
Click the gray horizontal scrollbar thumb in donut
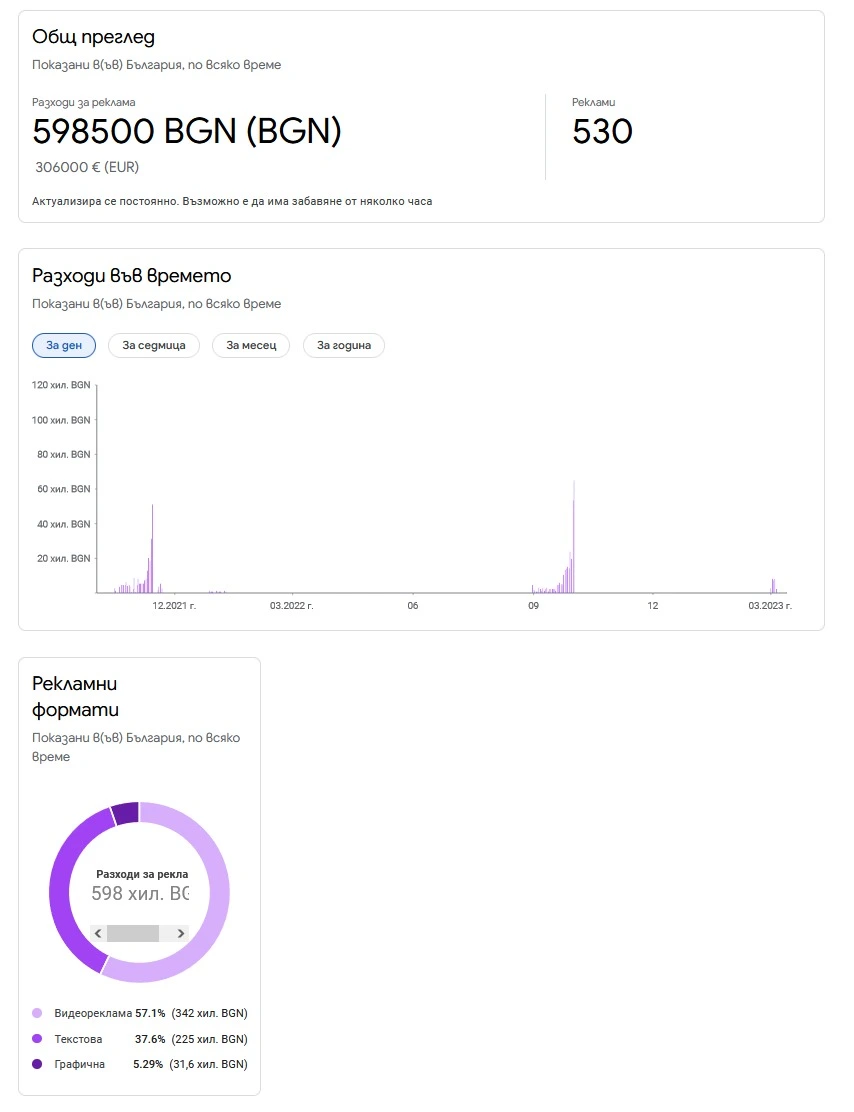[x=133, y=933]
